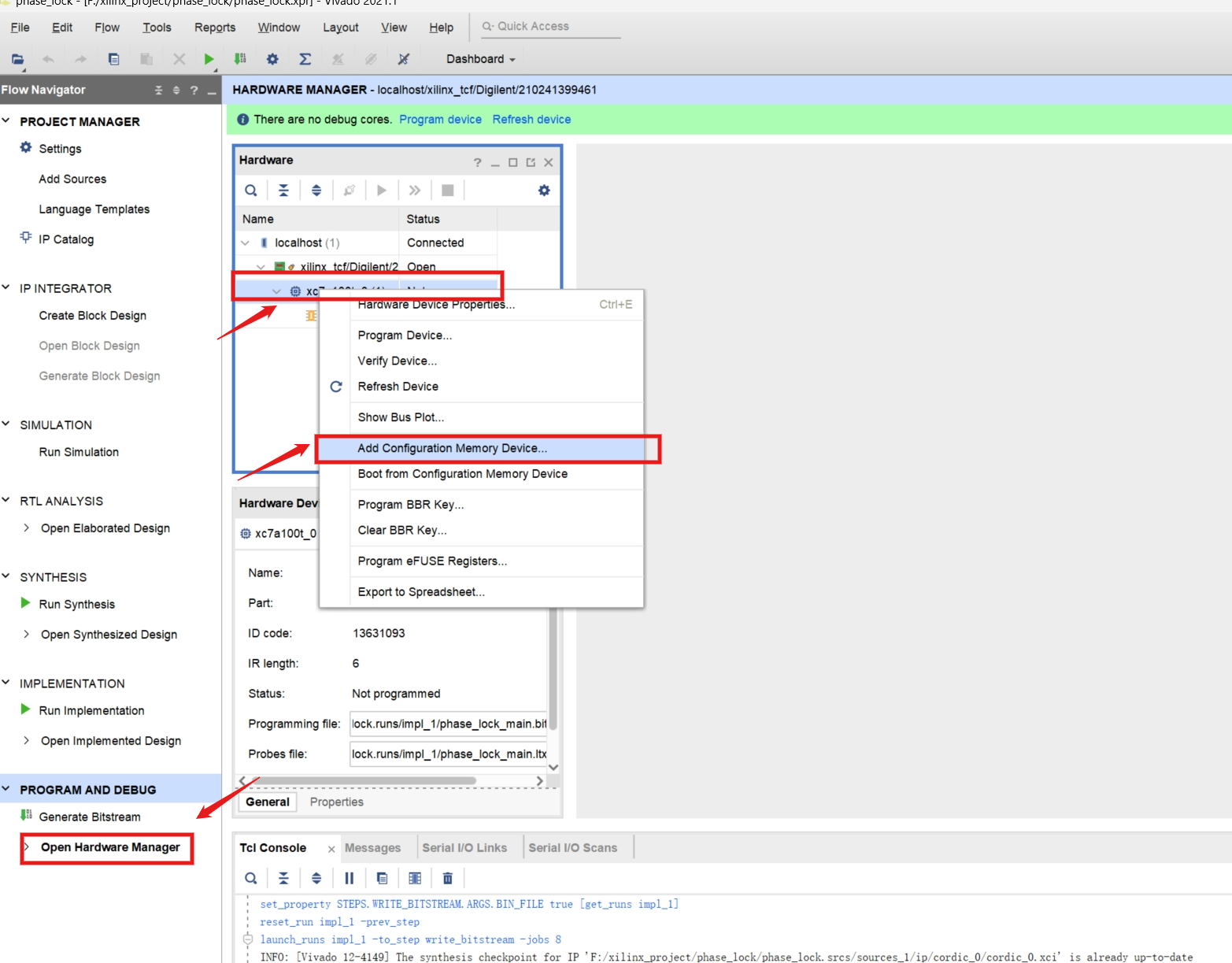The height and width of the screenshot is (963, 1232).
Task: Open the File menu
Action: tap(20, 28)
